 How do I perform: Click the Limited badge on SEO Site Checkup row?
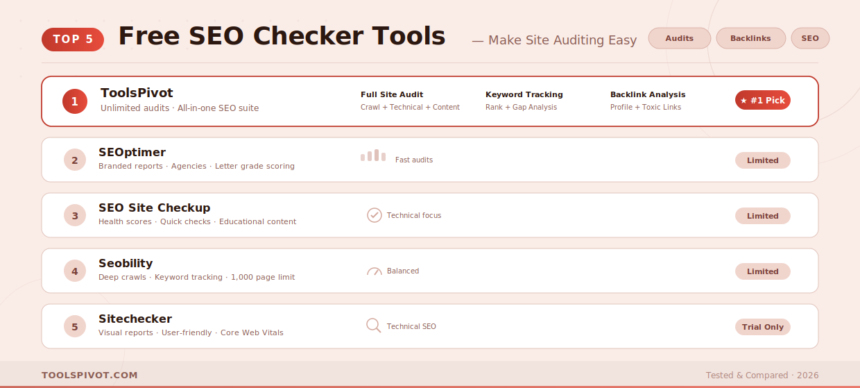(x=762, y=216)
